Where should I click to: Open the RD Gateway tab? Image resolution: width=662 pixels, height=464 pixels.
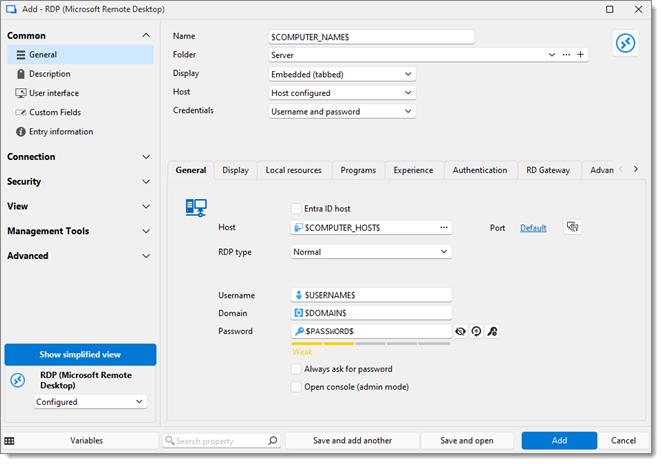pos(548,170)
